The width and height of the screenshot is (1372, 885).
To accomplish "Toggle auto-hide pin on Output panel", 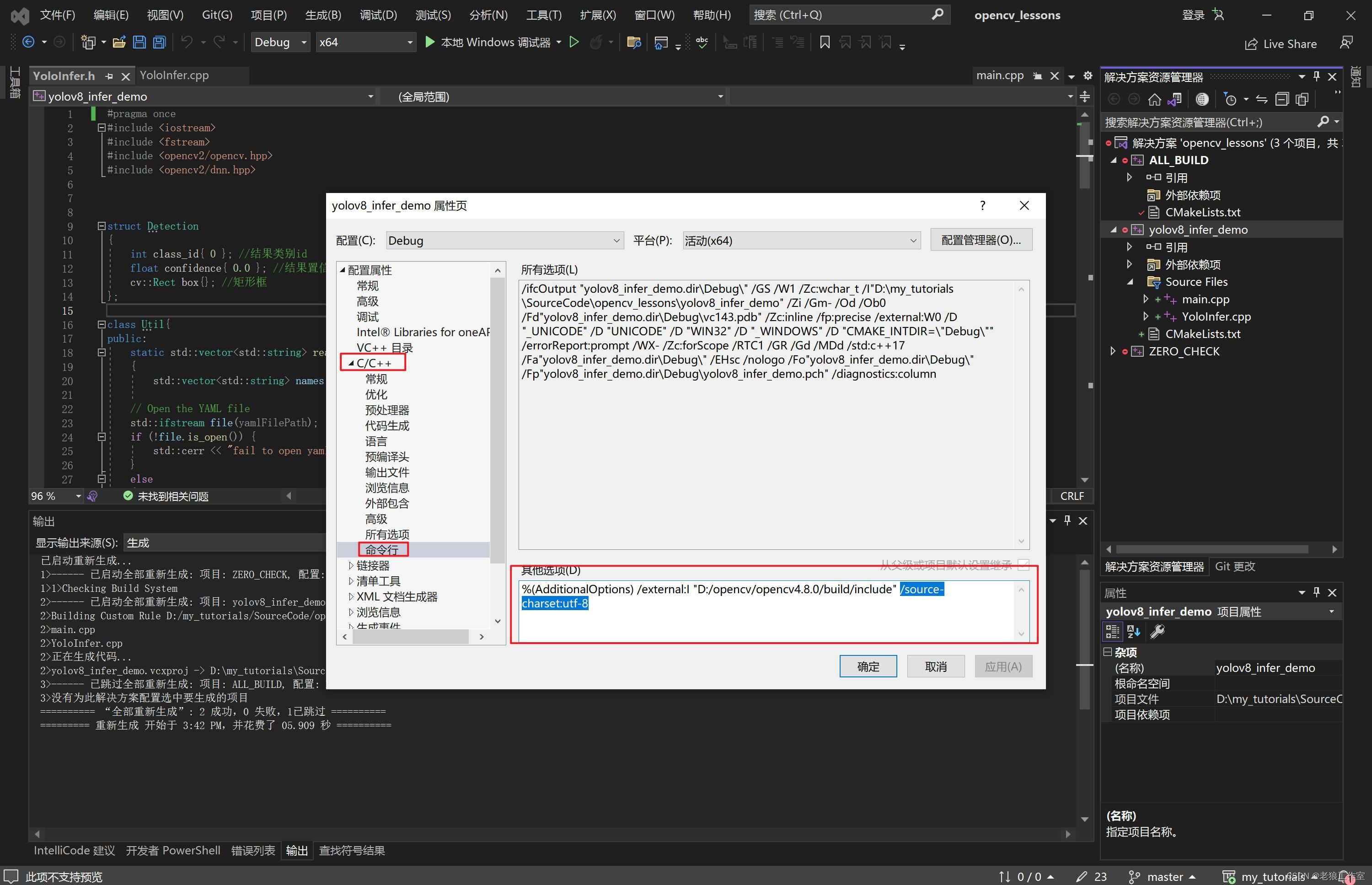I will (x=1067, y=520).
